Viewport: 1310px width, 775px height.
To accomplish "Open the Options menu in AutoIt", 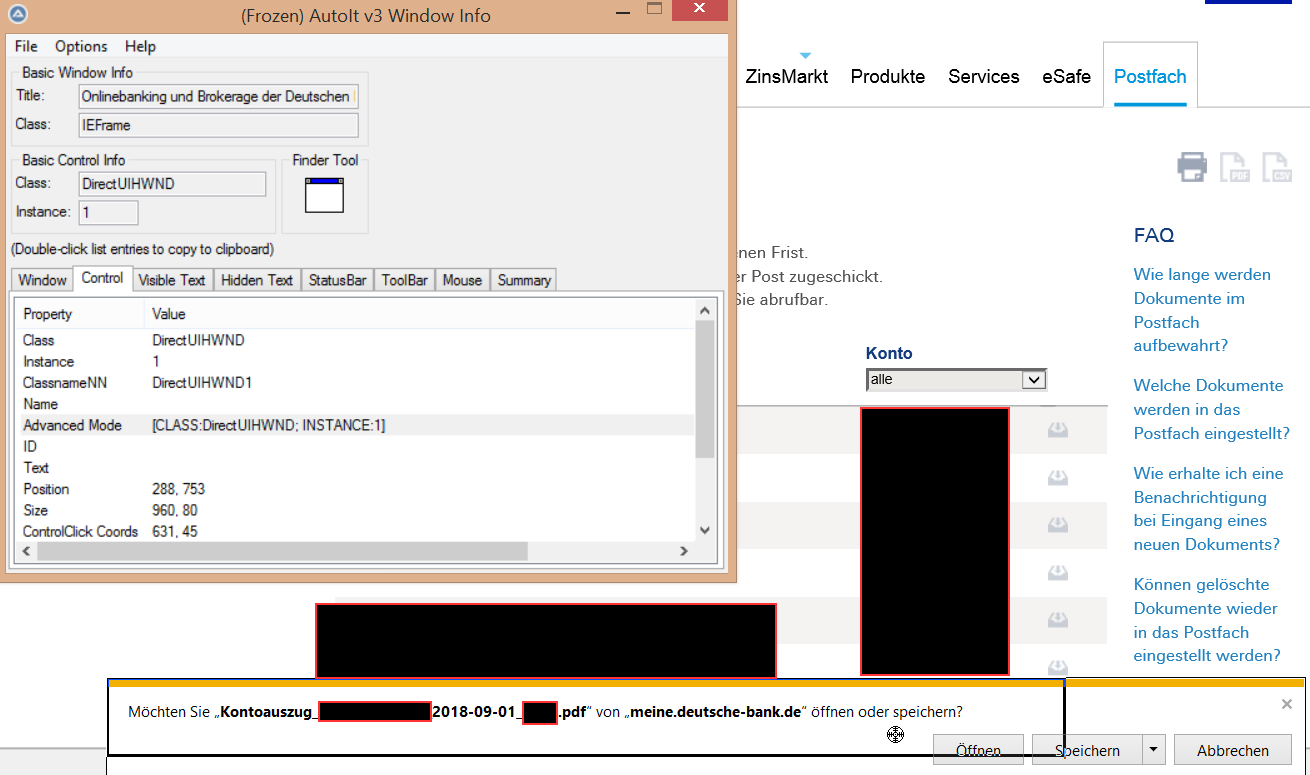I will (x=81, y=46).
